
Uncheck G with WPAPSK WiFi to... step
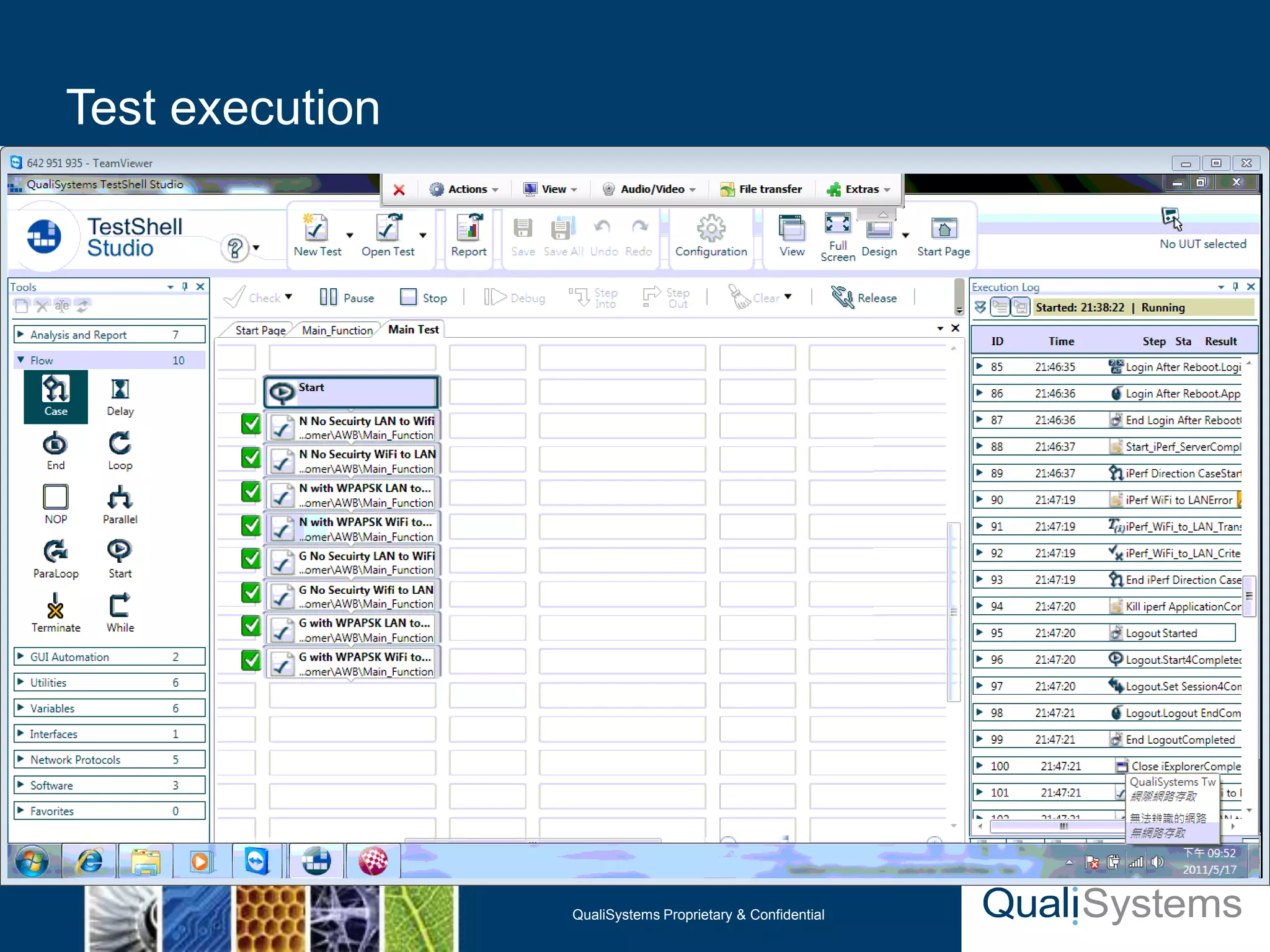point(251,660)
